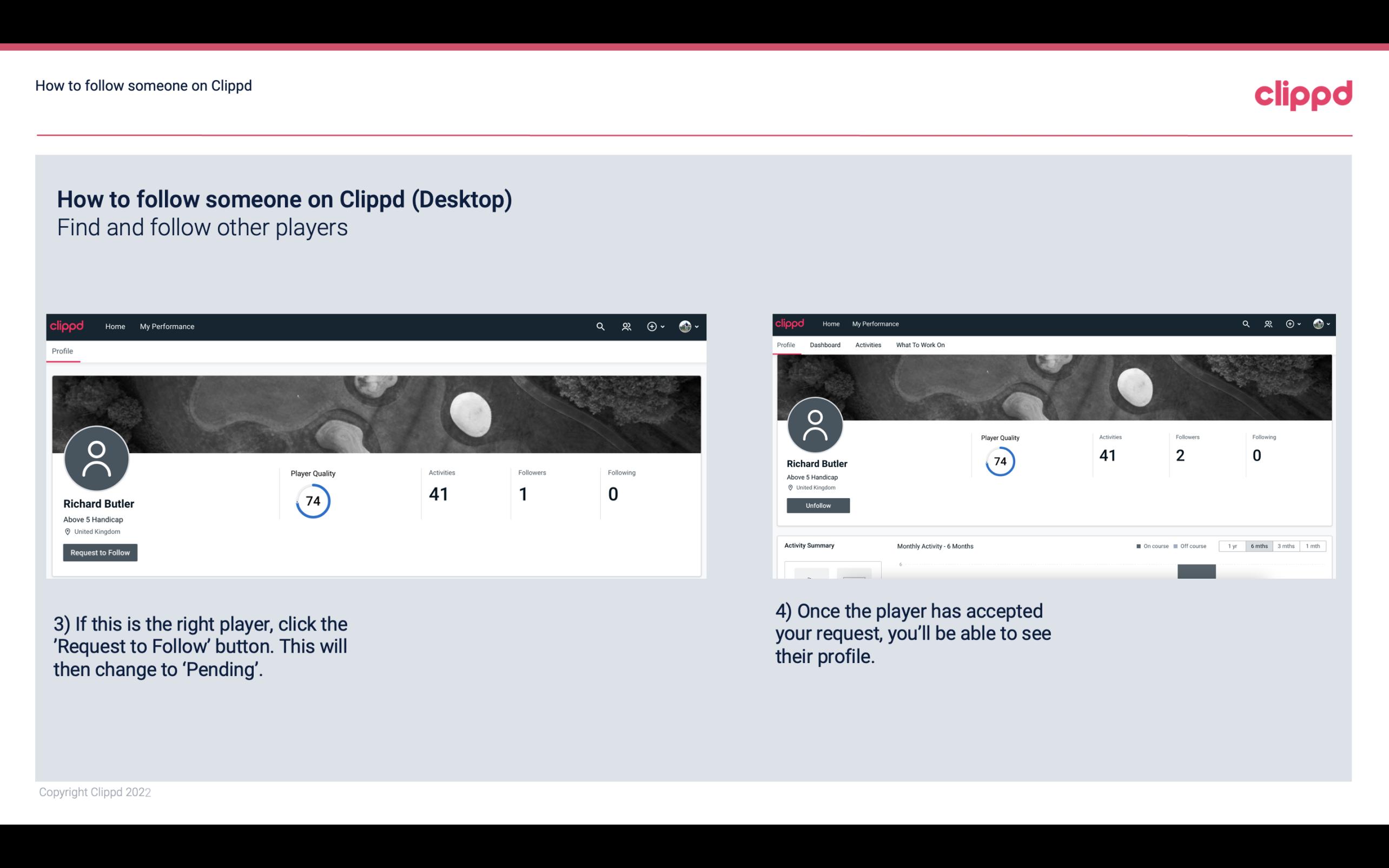1389x868 pixels.
Task: Expand the settings dropdown in right screenshot
Action: (1323, 323)
